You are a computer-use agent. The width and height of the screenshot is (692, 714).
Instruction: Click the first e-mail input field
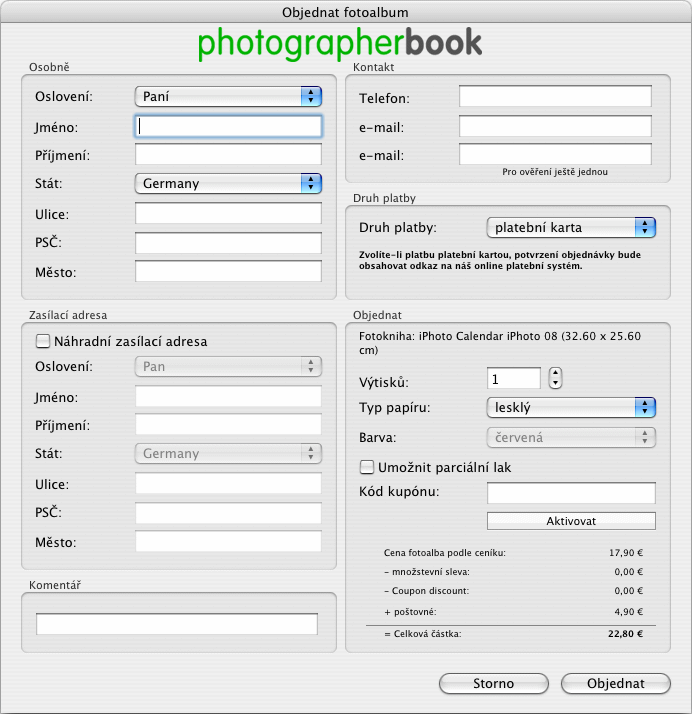click(x=555, y=126)
